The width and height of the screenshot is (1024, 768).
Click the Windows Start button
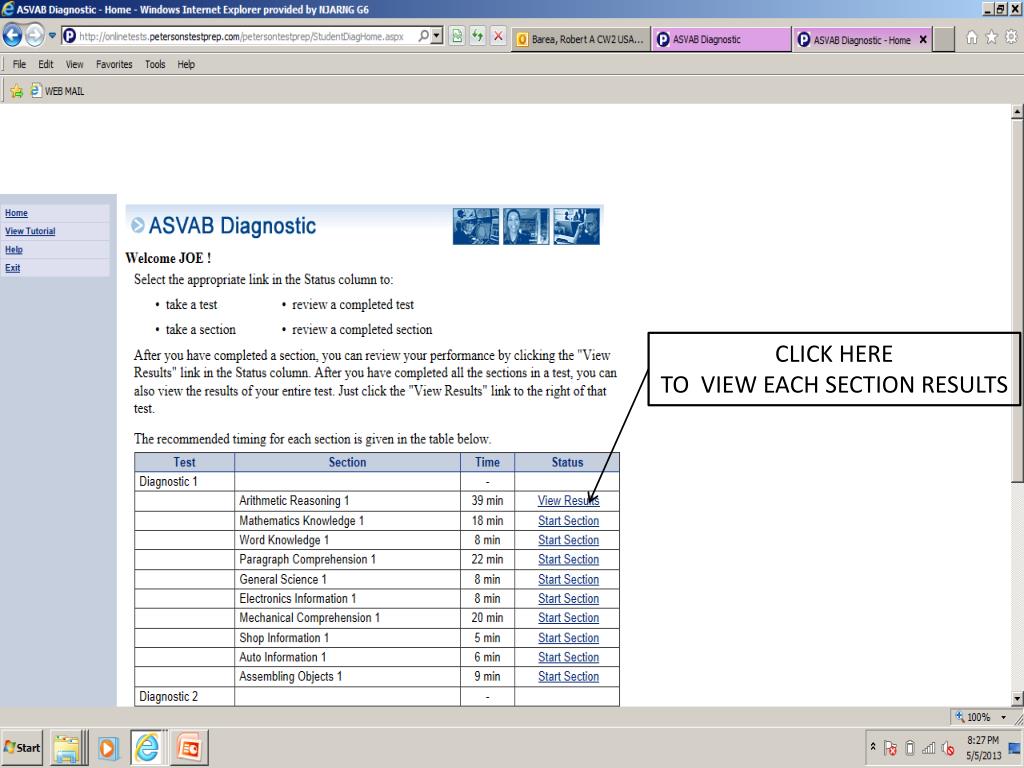tap(22, 748)
